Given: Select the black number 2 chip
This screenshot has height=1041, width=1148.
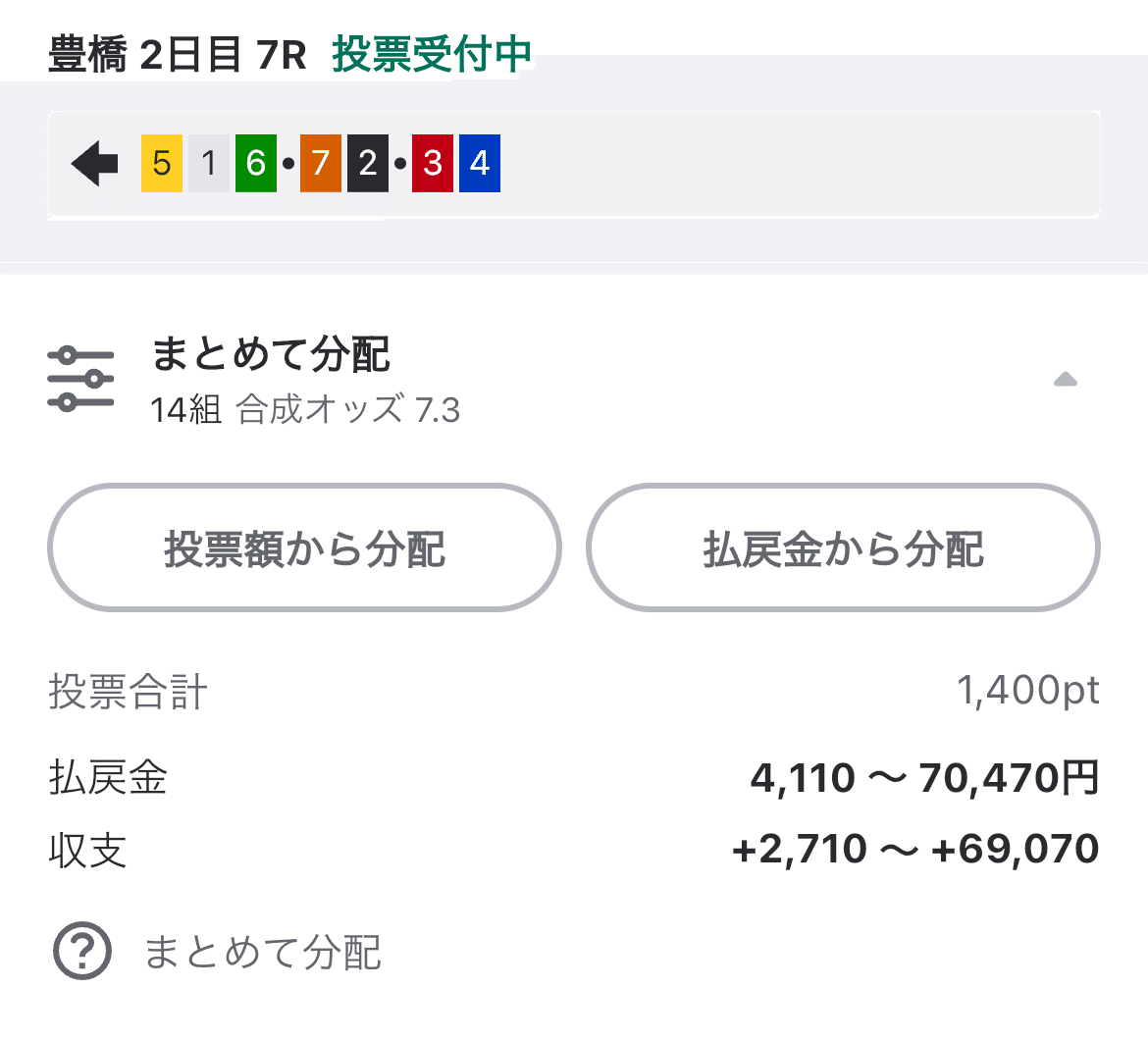Looking at the screenshot, I should click(x=368, y=163).
